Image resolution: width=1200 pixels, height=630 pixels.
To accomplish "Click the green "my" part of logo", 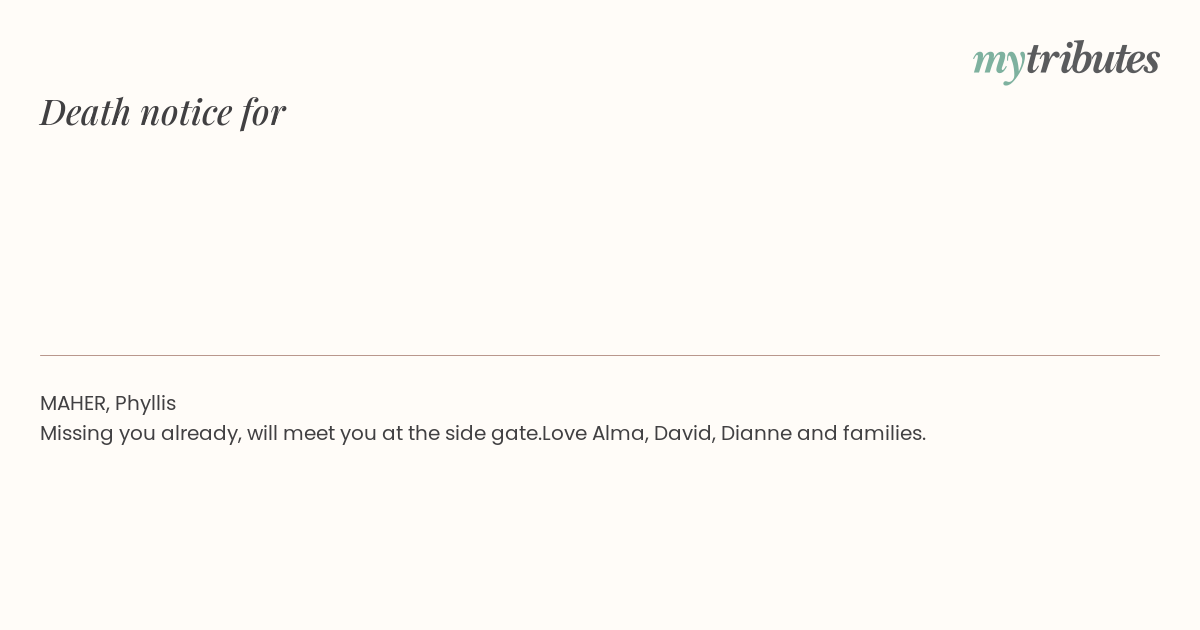I will [x=999, y=63].
